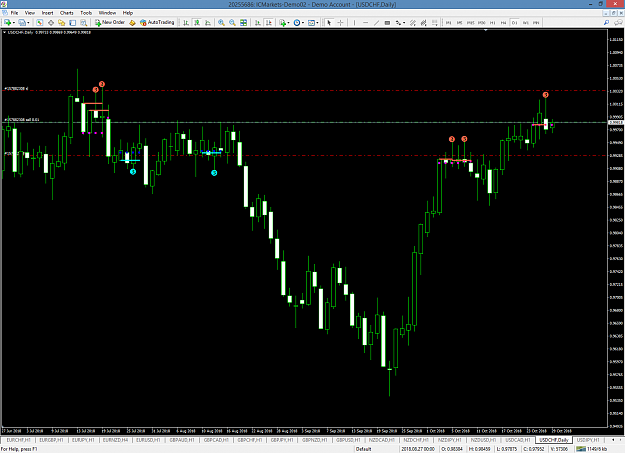The image size is (625, 453).
Task: Open the Help menu
Action: click(128, 13)
